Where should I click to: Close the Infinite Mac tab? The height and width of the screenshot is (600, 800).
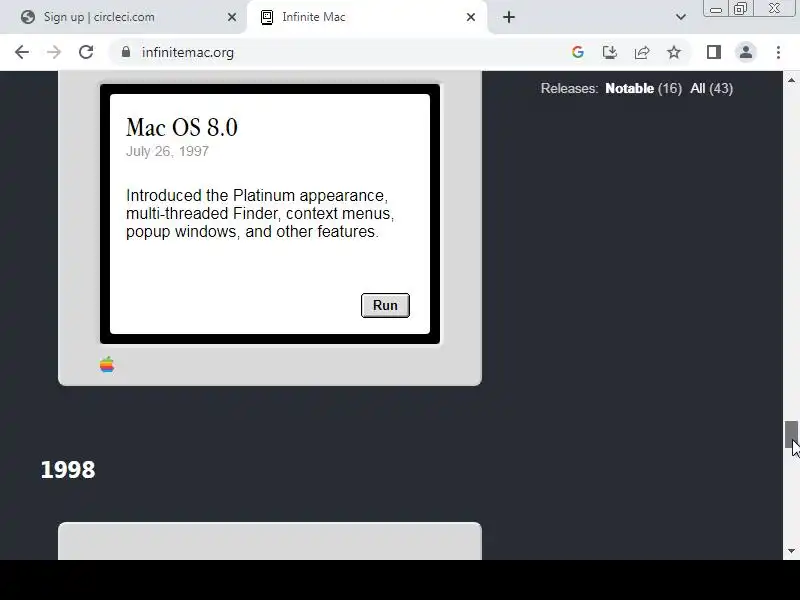[471, 17]
